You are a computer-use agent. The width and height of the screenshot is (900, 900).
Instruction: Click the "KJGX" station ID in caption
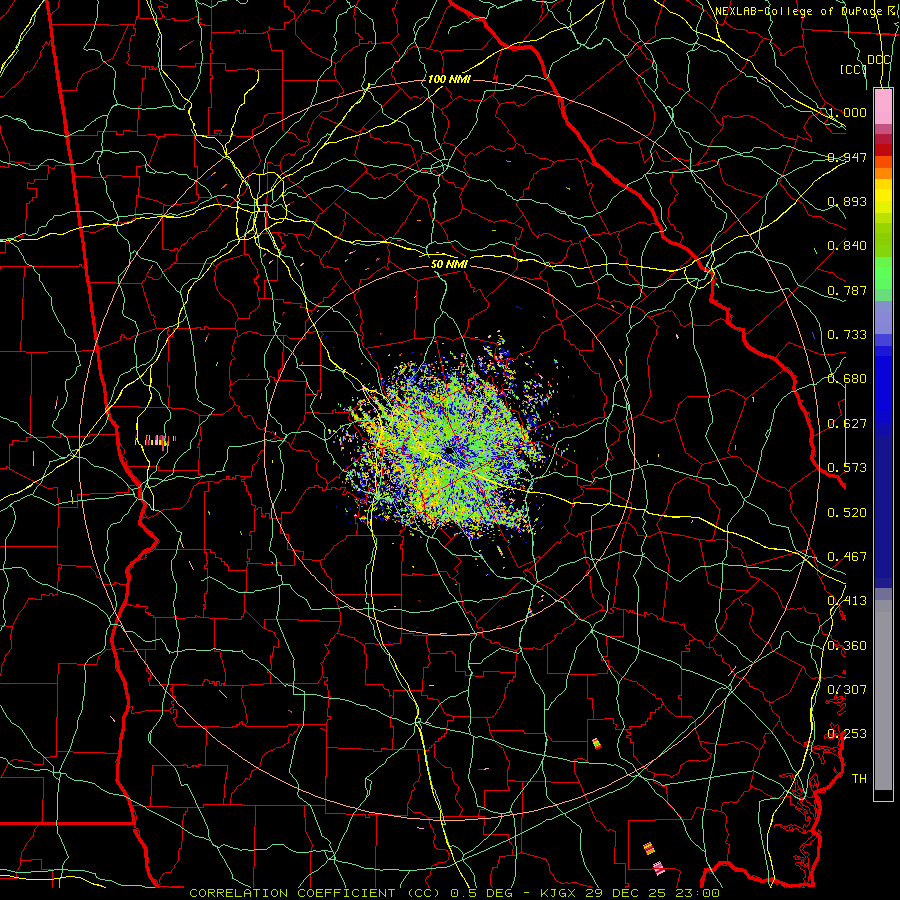pyautogui.click(x=557, y=893)
